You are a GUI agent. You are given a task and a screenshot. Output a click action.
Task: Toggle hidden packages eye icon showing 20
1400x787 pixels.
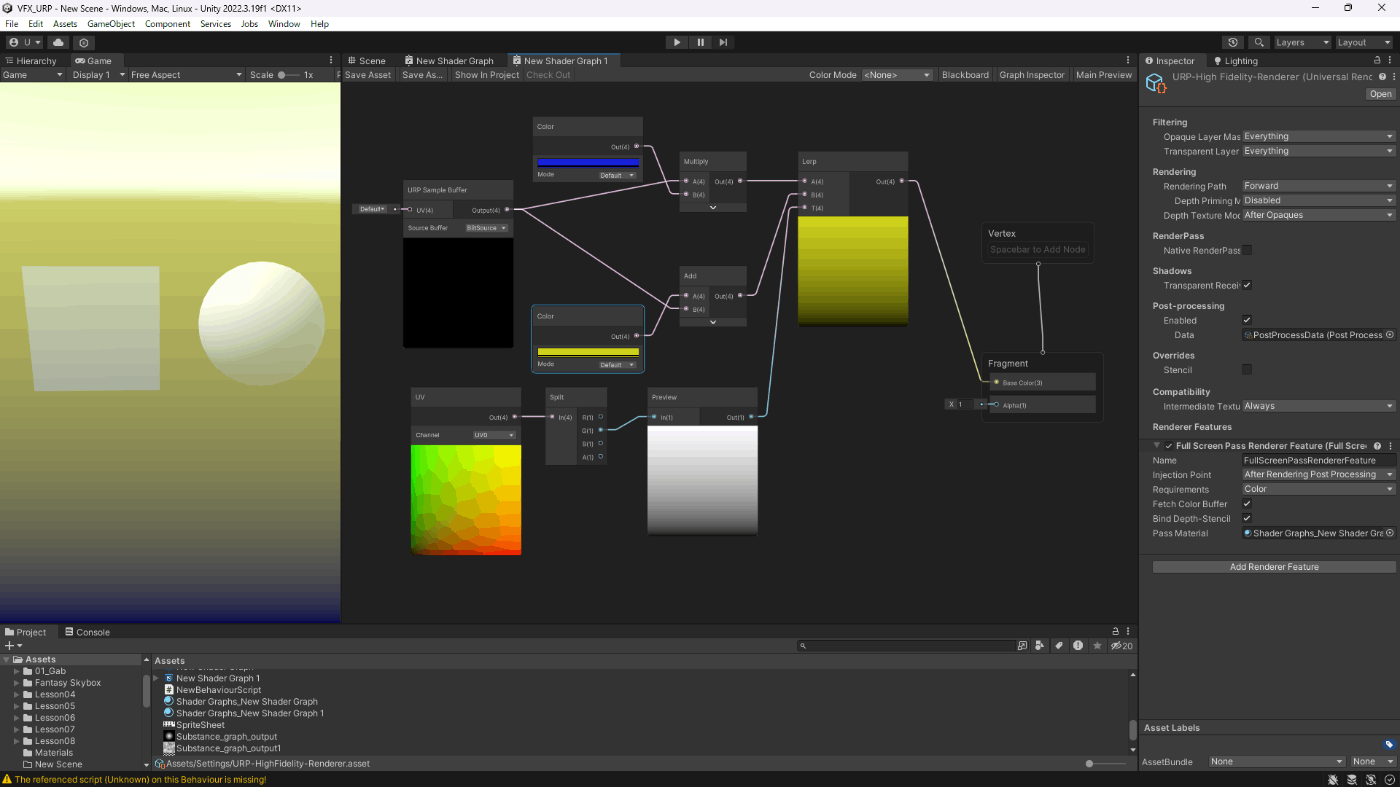[1122, 646]
